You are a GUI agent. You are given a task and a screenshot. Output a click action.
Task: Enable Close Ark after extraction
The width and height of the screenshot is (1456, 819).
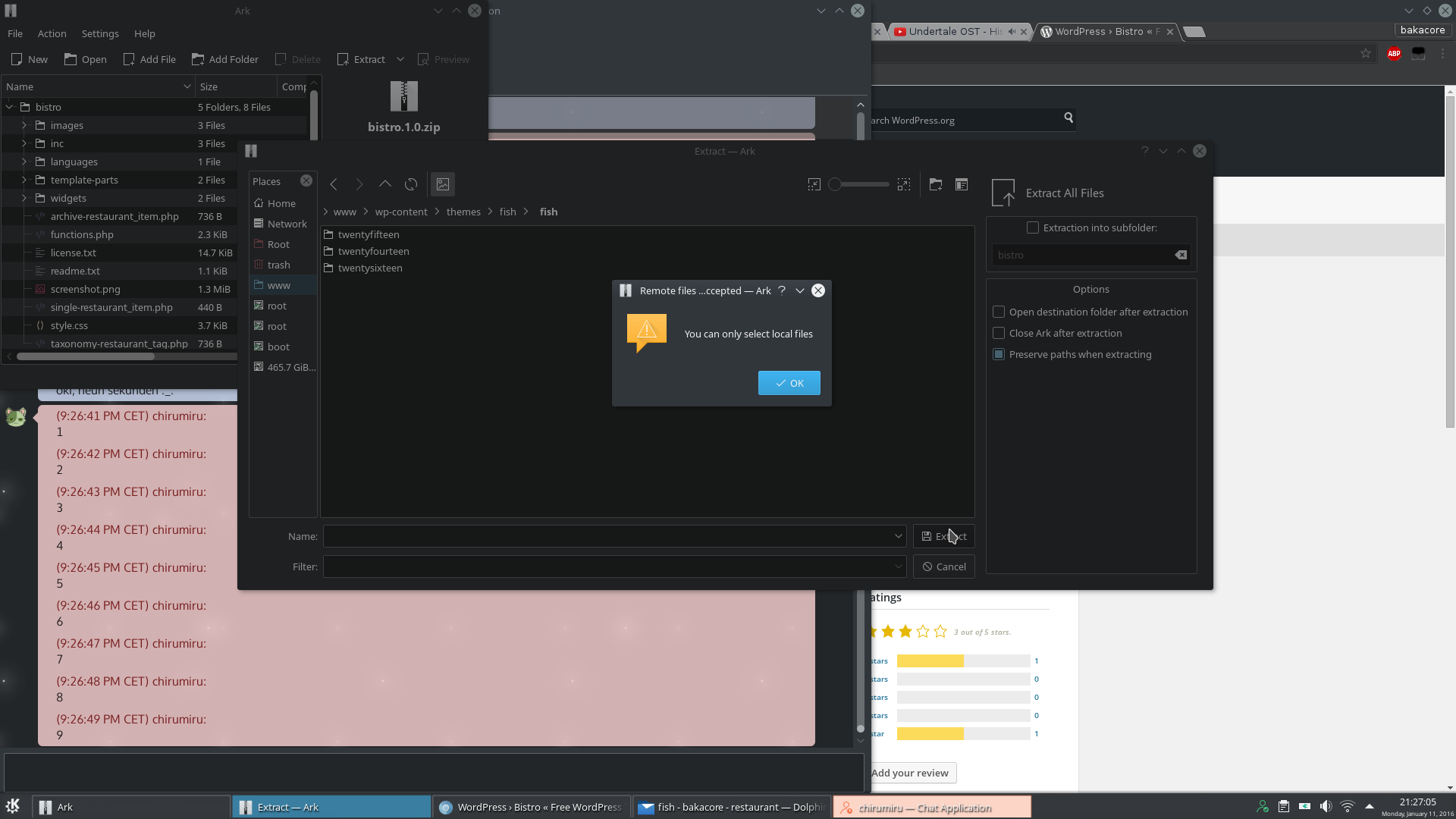tap(999, 333)
